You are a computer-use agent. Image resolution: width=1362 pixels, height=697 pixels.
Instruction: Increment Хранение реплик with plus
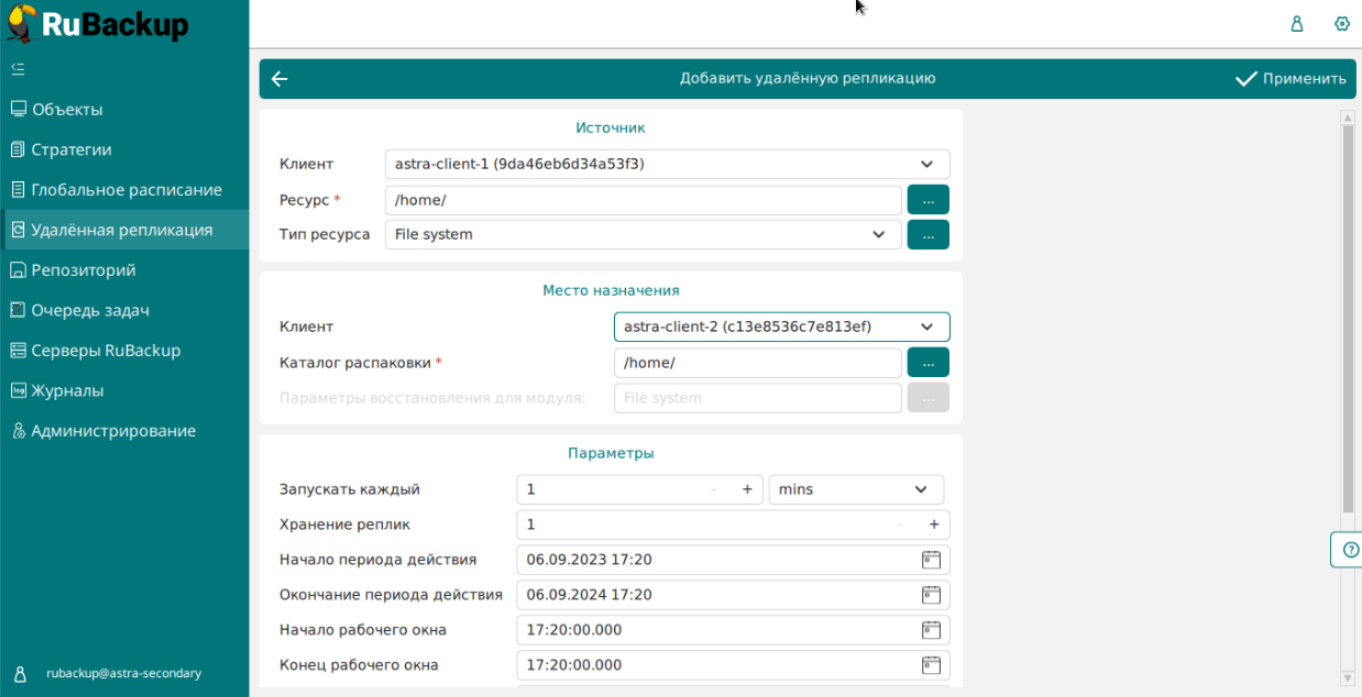point(934,525)
